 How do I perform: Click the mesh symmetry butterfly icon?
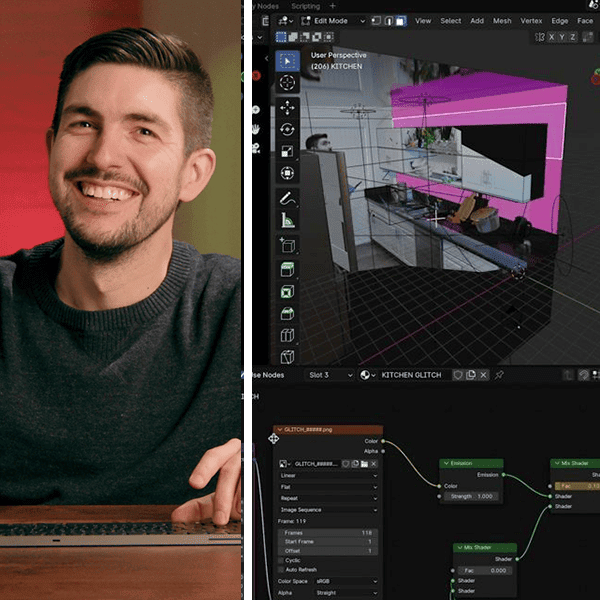(540, 37)
